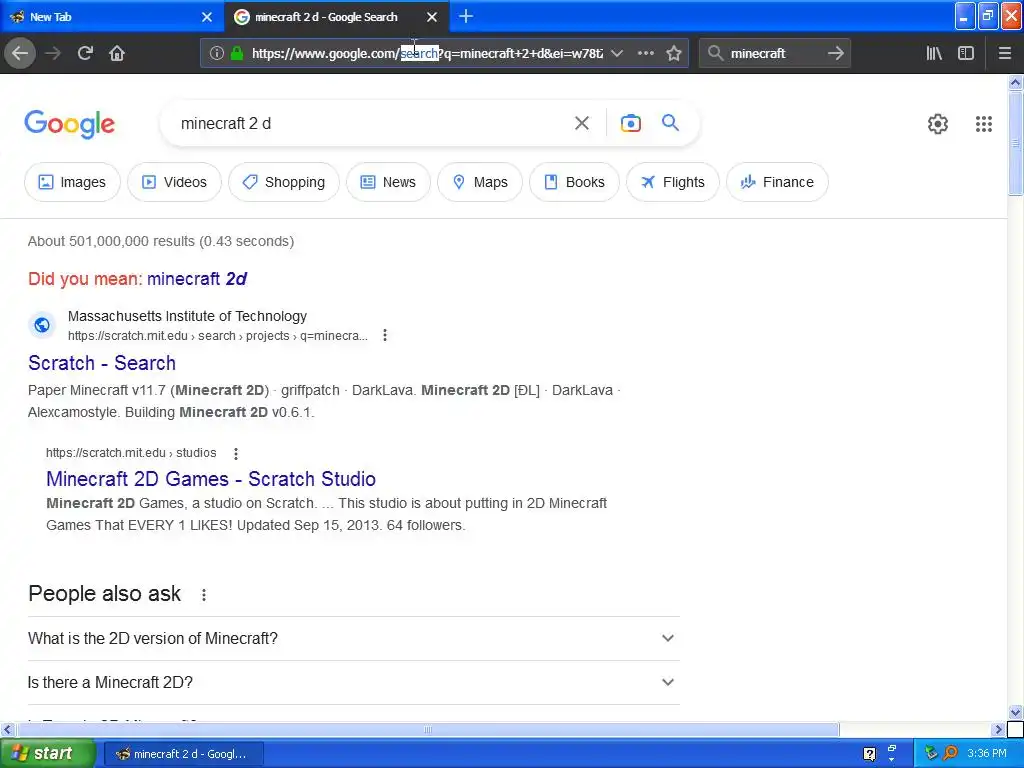1024x768 pixels.
Task: Filter results by Maps
Action: 480,182
